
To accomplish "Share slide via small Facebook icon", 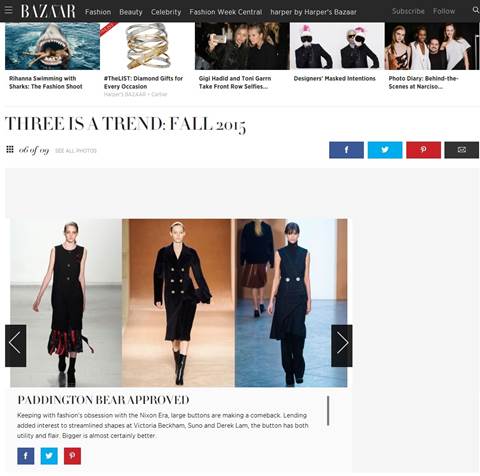I will point(26,456).
